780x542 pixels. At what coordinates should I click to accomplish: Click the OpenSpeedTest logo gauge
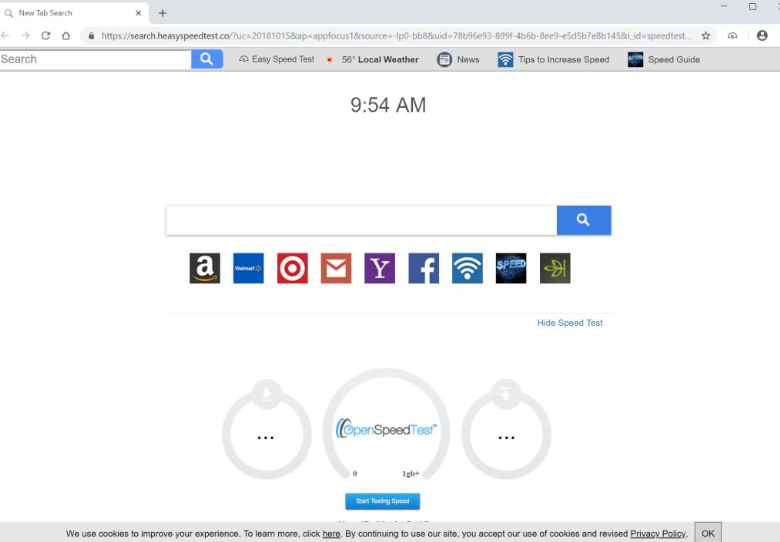click(387, 429)
